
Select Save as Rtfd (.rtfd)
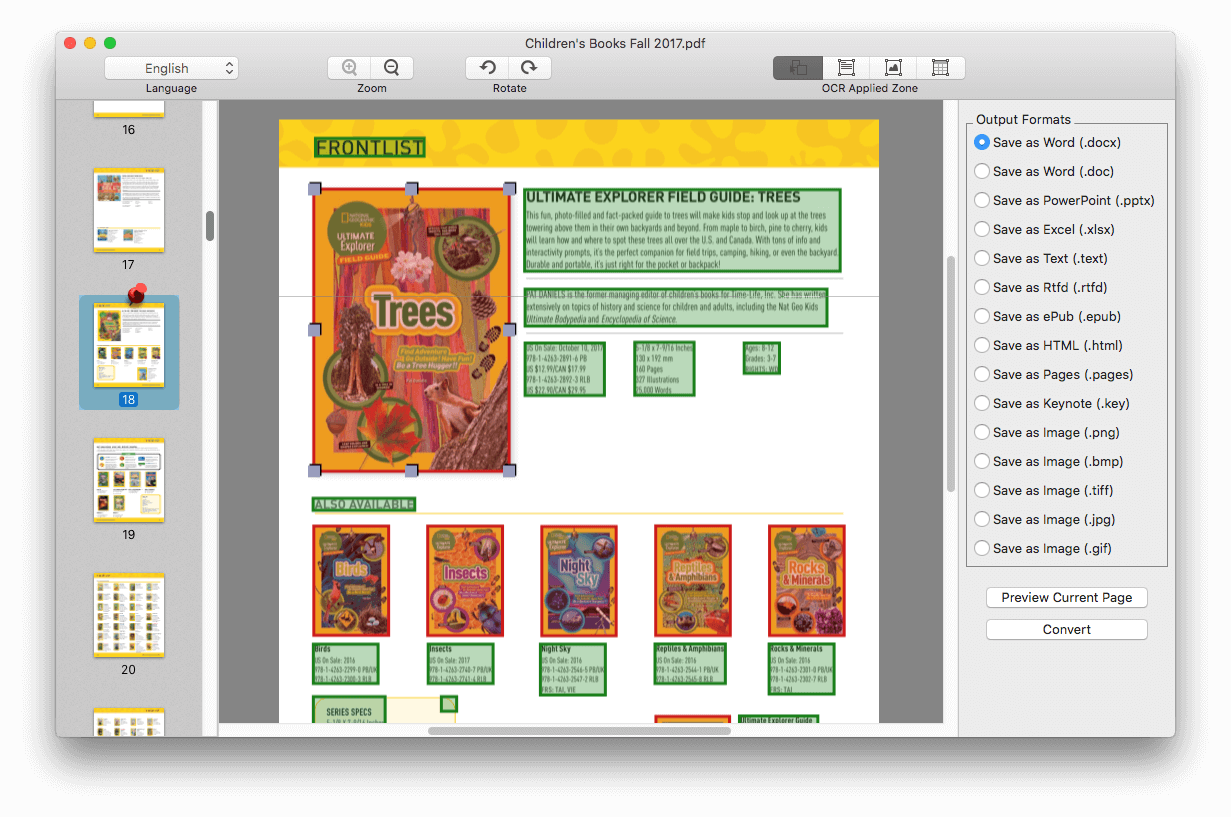[x=1041, y=287]
